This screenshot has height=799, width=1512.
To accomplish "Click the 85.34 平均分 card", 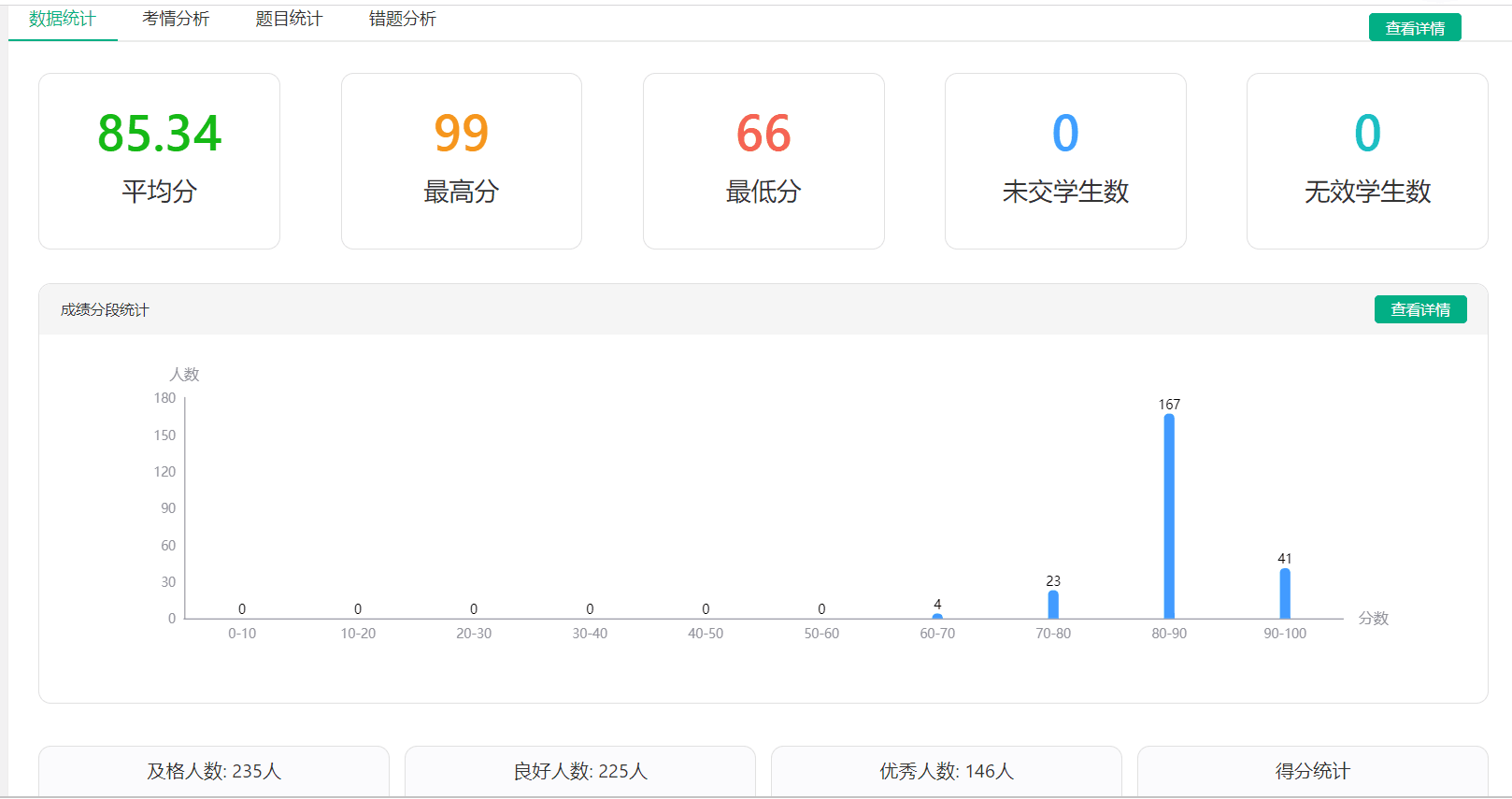I will tap(159, 161).
